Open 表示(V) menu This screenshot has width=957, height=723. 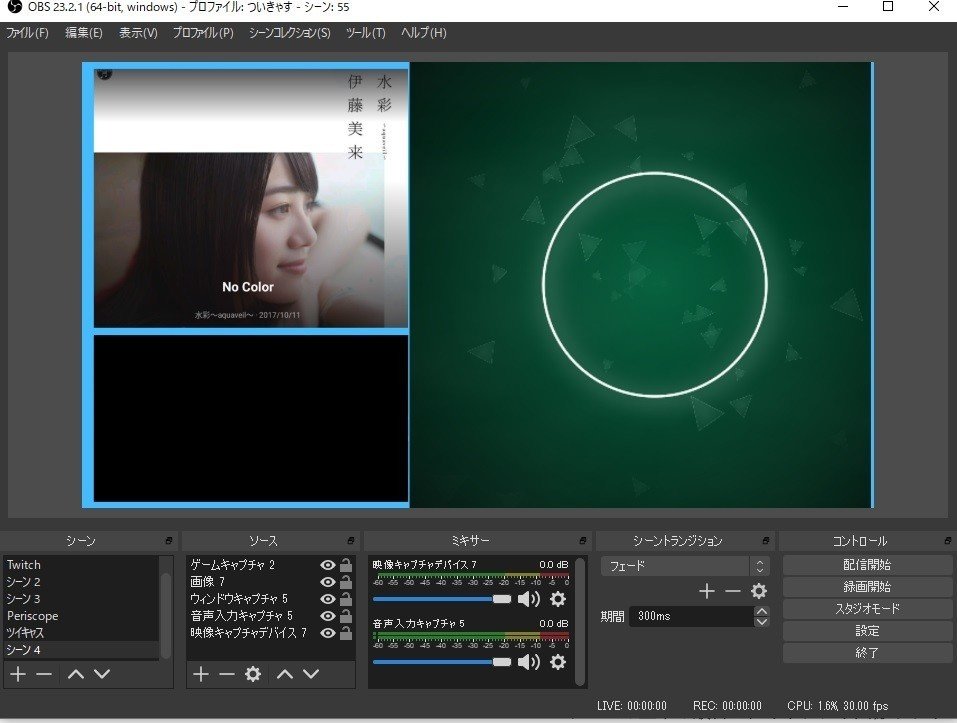tap(138, 33)
